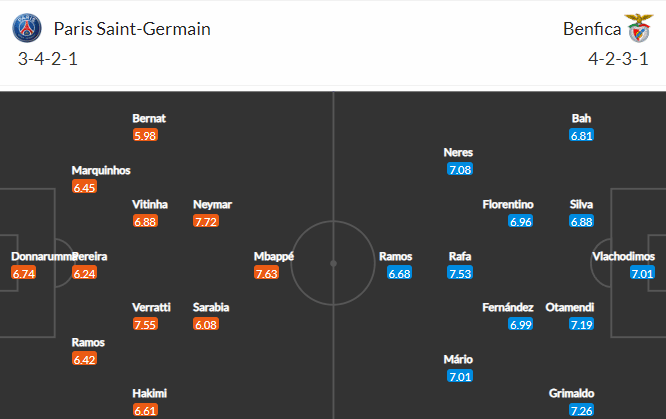666x419 pixels.
Task: Select Grimaldo's 7.26 rating badge
Action: point(581,411)
